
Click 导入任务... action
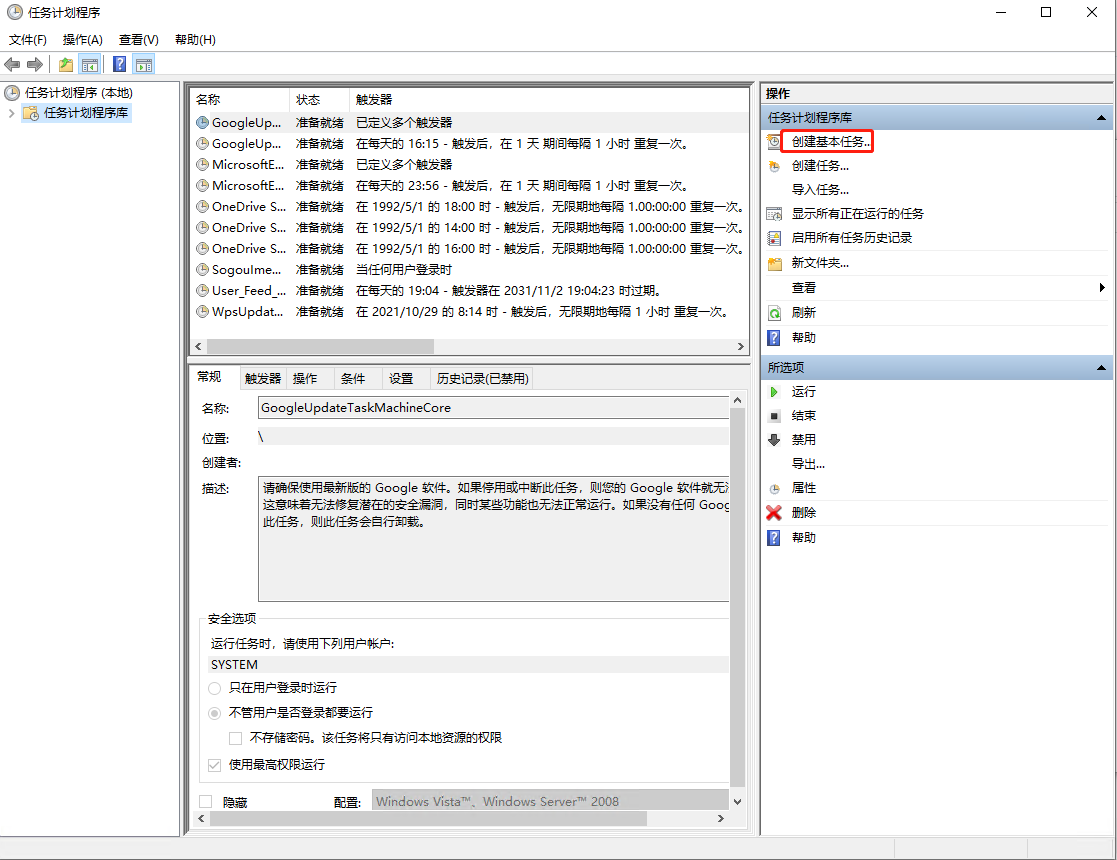click(x=820, y=190)
